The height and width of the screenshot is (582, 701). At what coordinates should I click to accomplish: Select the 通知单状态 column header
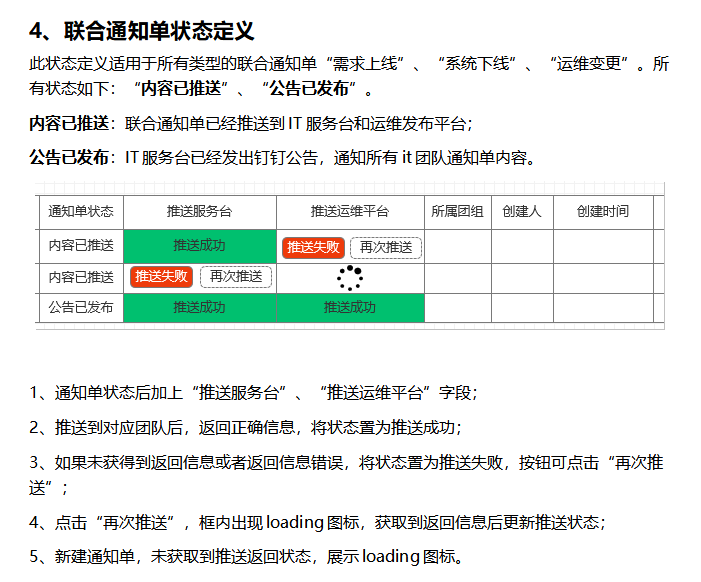pos(81,212)
